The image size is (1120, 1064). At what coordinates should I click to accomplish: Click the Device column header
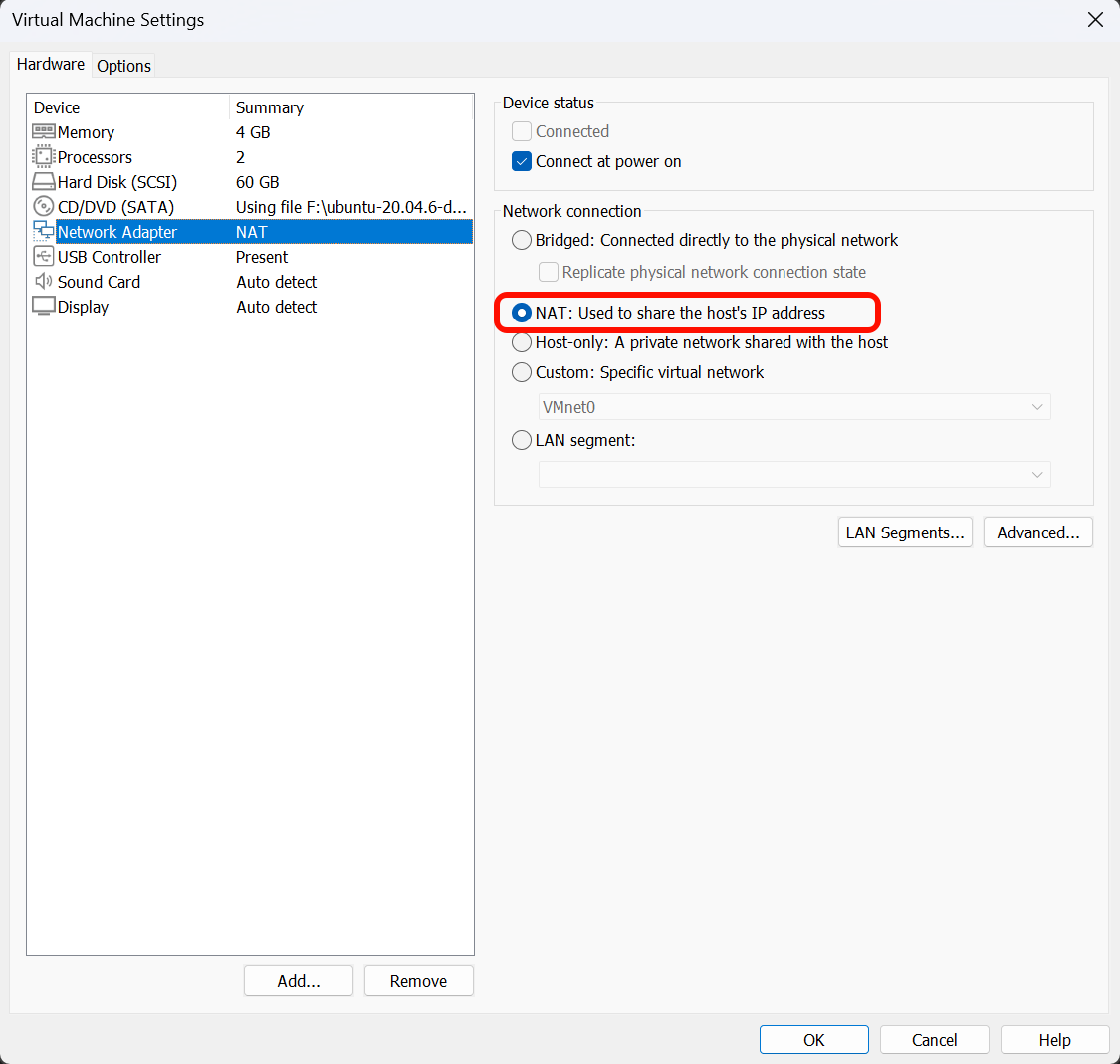click(x=57, y=107)
